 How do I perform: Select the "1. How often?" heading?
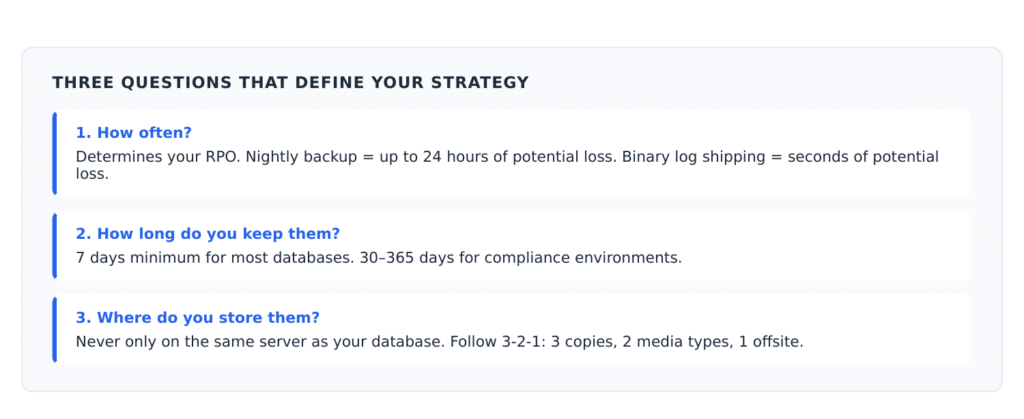click(134, 132)
